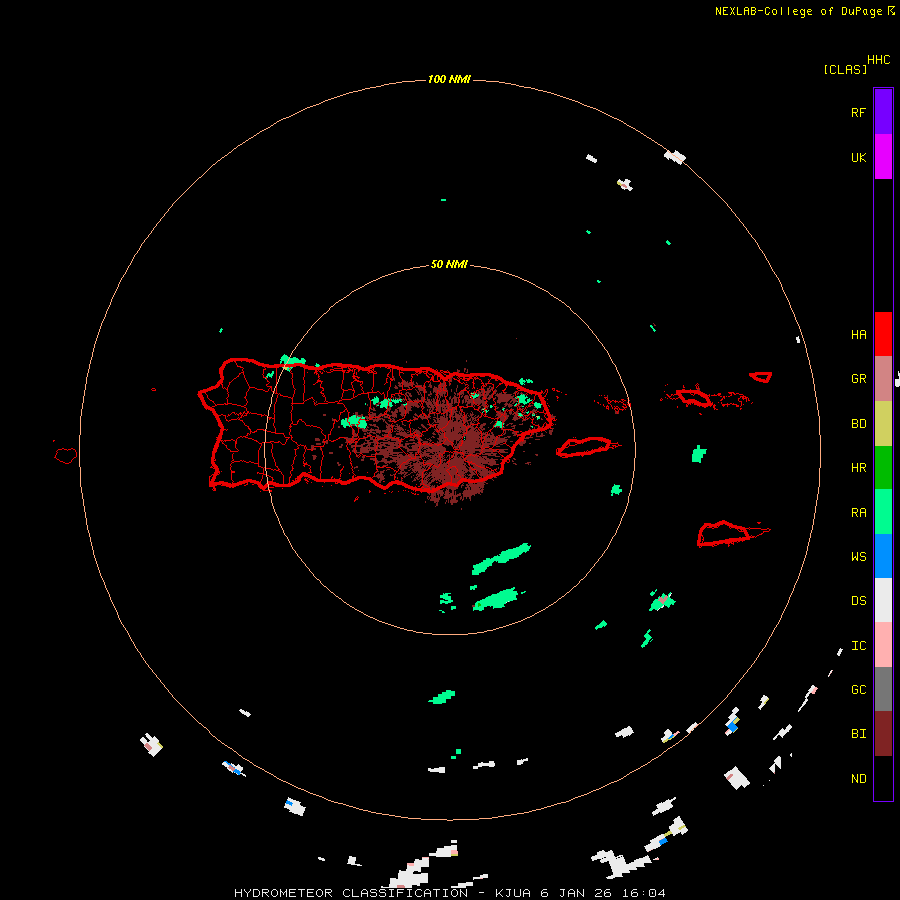900x900 pixels.
Task: Click the HR dark green swatch
Action: tap(883, 467)
